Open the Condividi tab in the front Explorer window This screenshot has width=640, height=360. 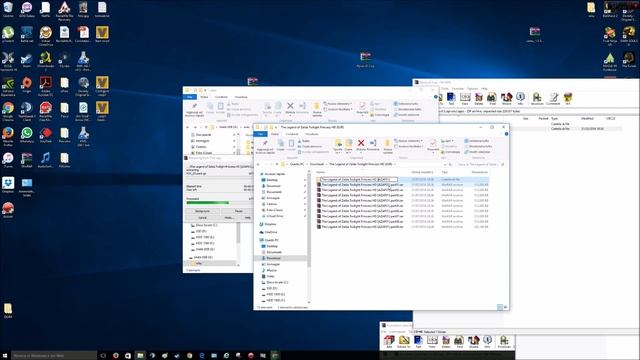[x=292, y=134]
